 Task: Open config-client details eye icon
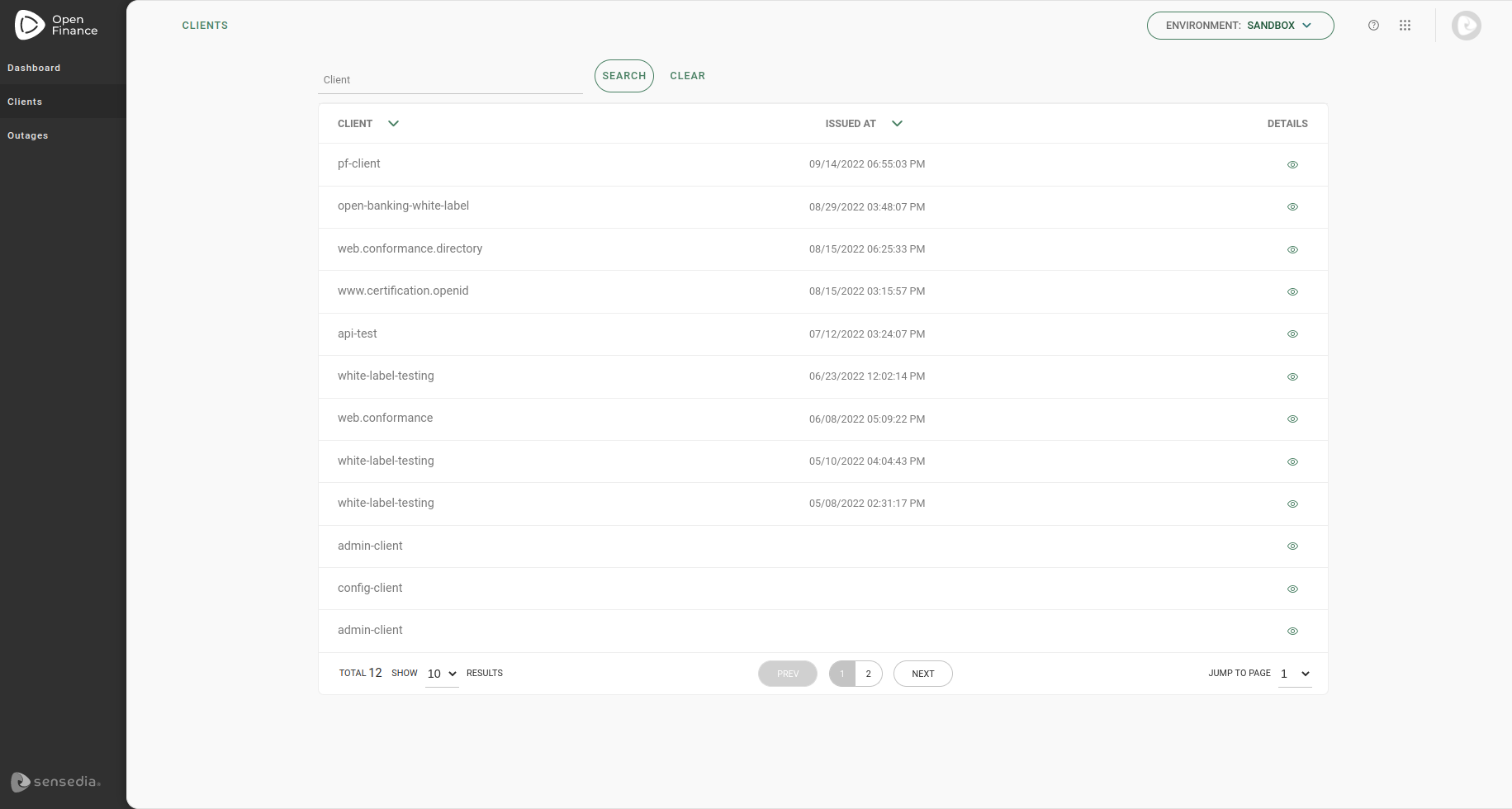[x=1292, y=589]
